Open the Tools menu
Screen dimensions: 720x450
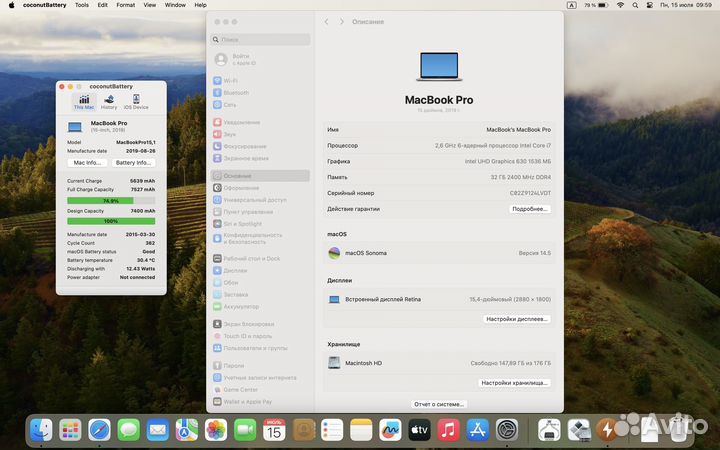pyautogui.click(x=82, y=5)
